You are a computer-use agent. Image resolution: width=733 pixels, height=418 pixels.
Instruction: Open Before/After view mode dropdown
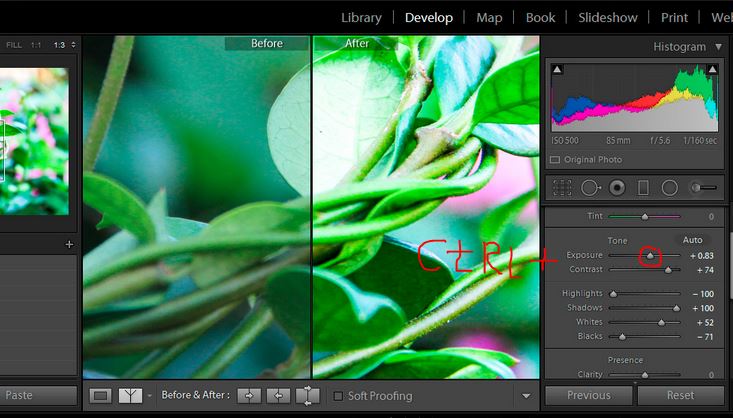click(149, 396)
